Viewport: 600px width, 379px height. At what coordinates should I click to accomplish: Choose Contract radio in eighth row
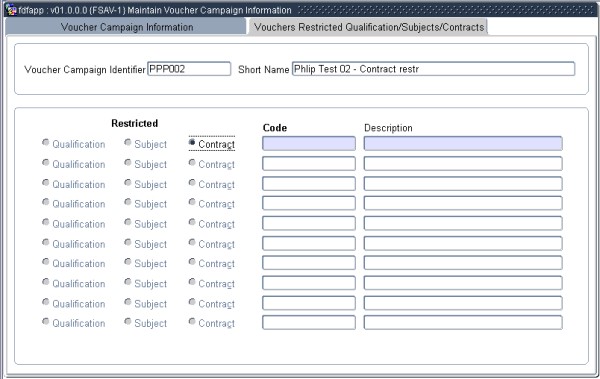click(x=192, y=282)
